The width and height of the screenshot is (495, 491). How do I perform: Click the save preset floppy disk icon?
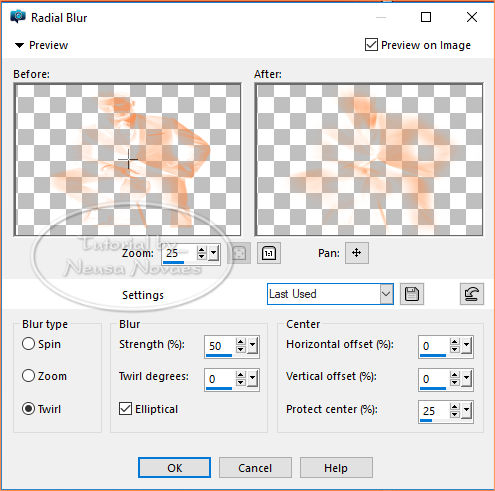tap(412, 294)
